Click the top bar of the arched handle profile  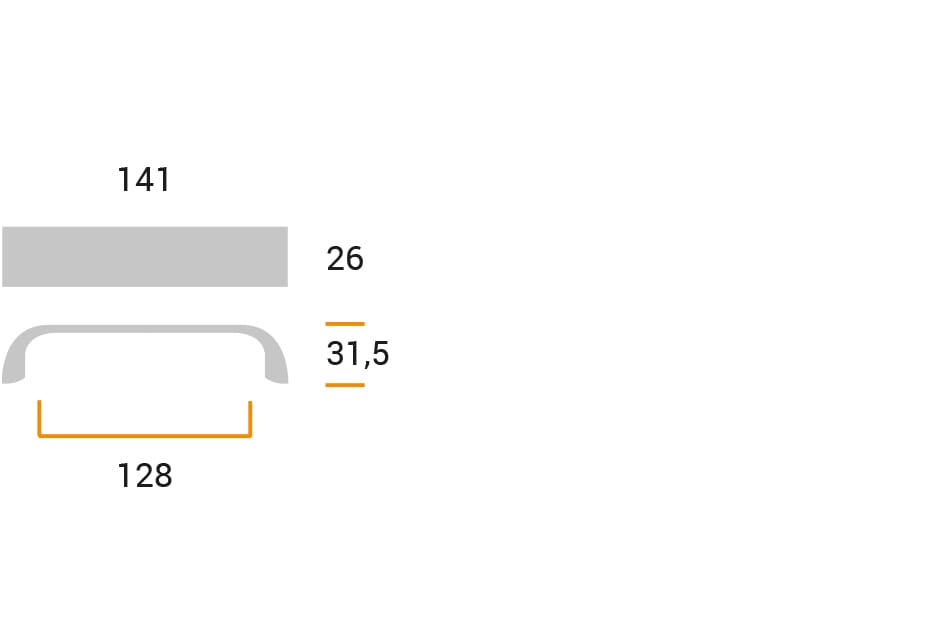[145, 330]
